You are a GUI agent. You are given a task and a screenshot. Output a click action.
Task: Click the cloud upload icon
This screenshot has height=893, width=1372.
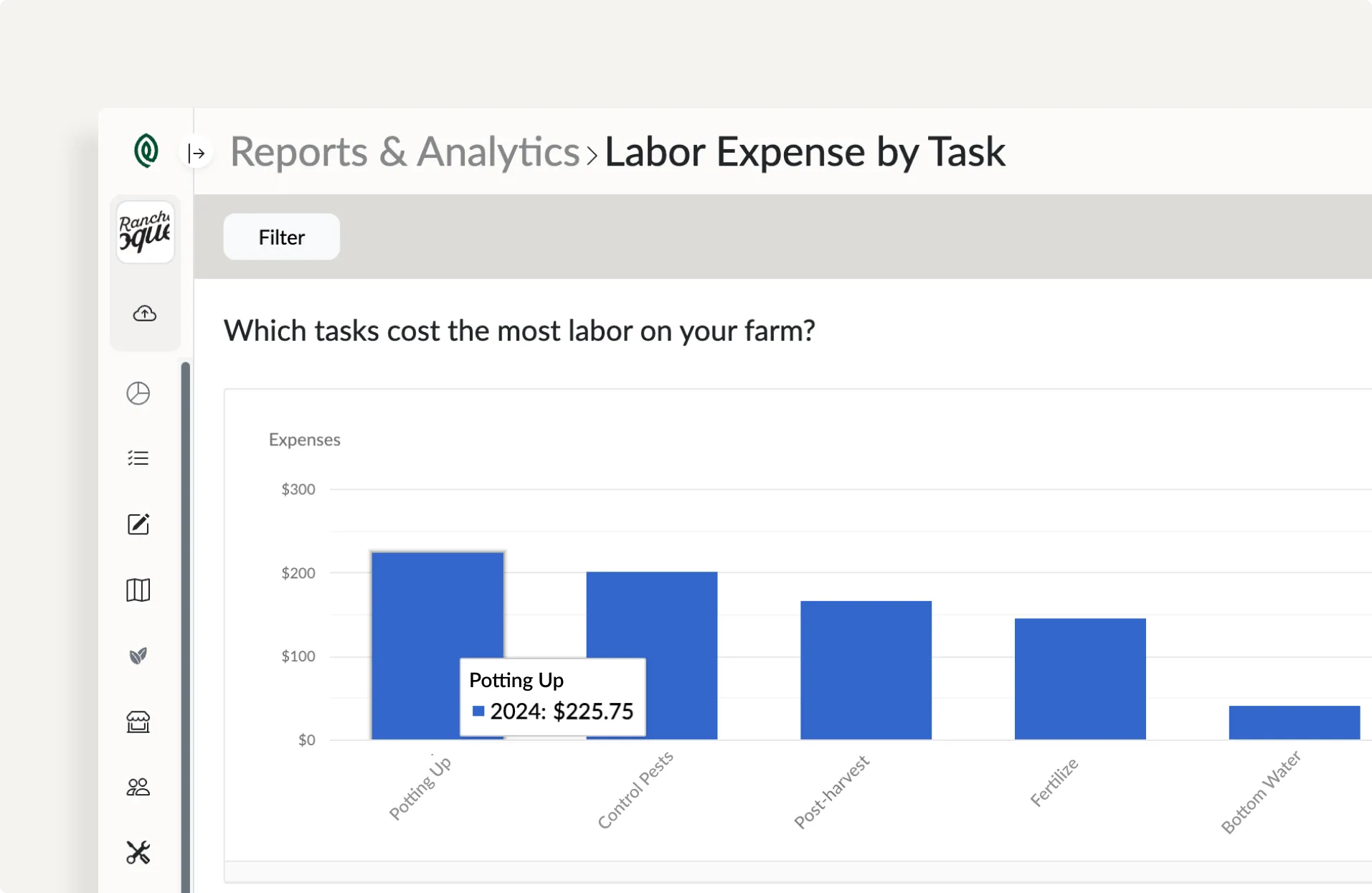144,313
